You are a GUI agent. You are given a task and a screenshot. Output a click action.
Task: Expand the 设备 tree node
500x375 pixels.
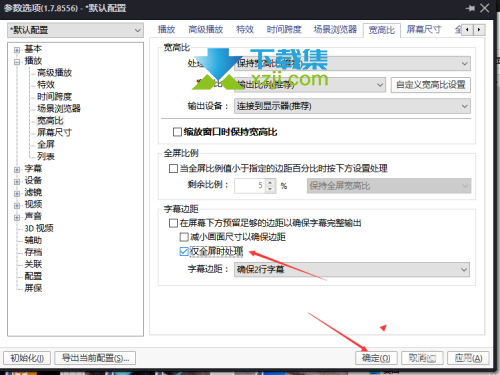pyautogui.click(x=17, y=182)
